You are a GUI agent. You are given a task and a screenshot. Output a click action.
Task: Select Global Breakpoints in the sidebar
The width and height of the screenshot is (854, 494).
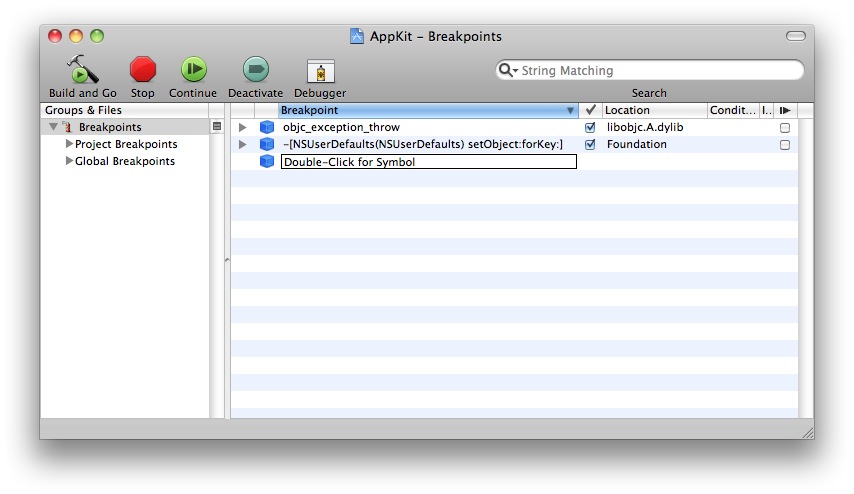125,161
